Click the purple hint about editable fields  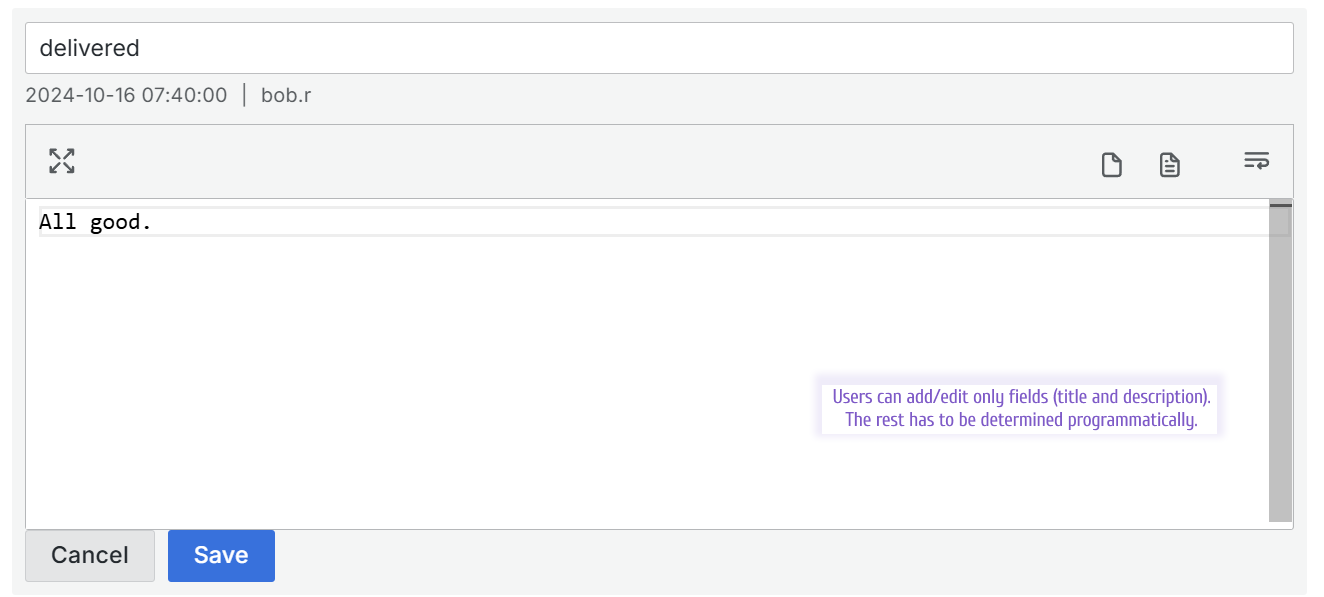coord(1021,408)
